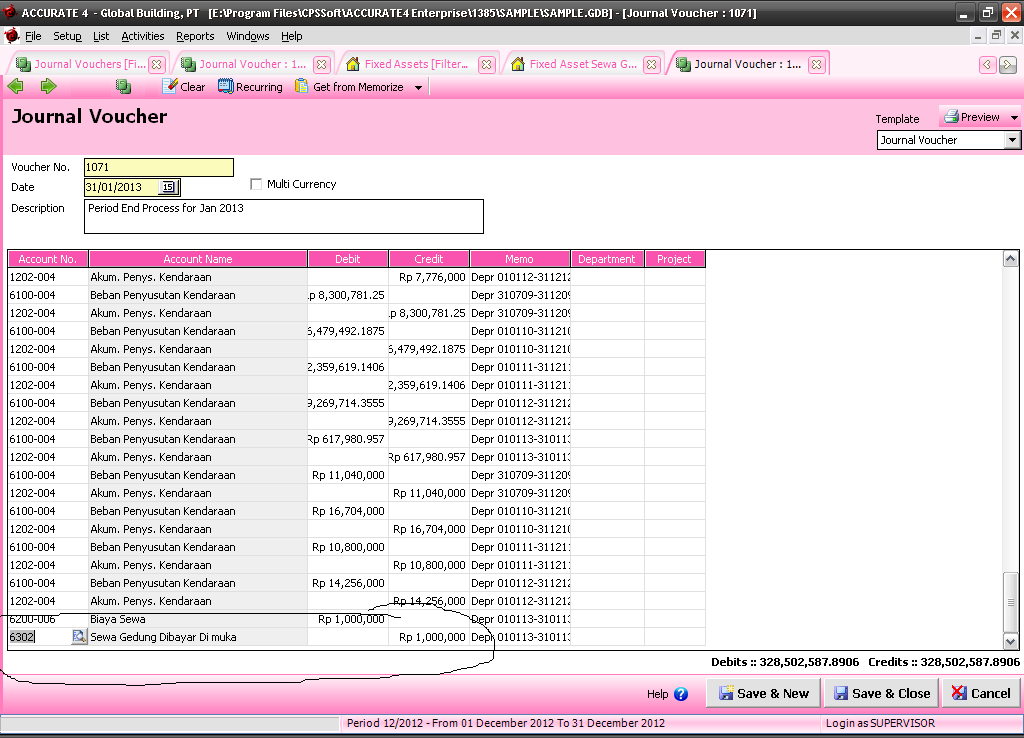Expand the Journal Voucher template dropdown
1024x738 pixels.
click(1012, 140)
